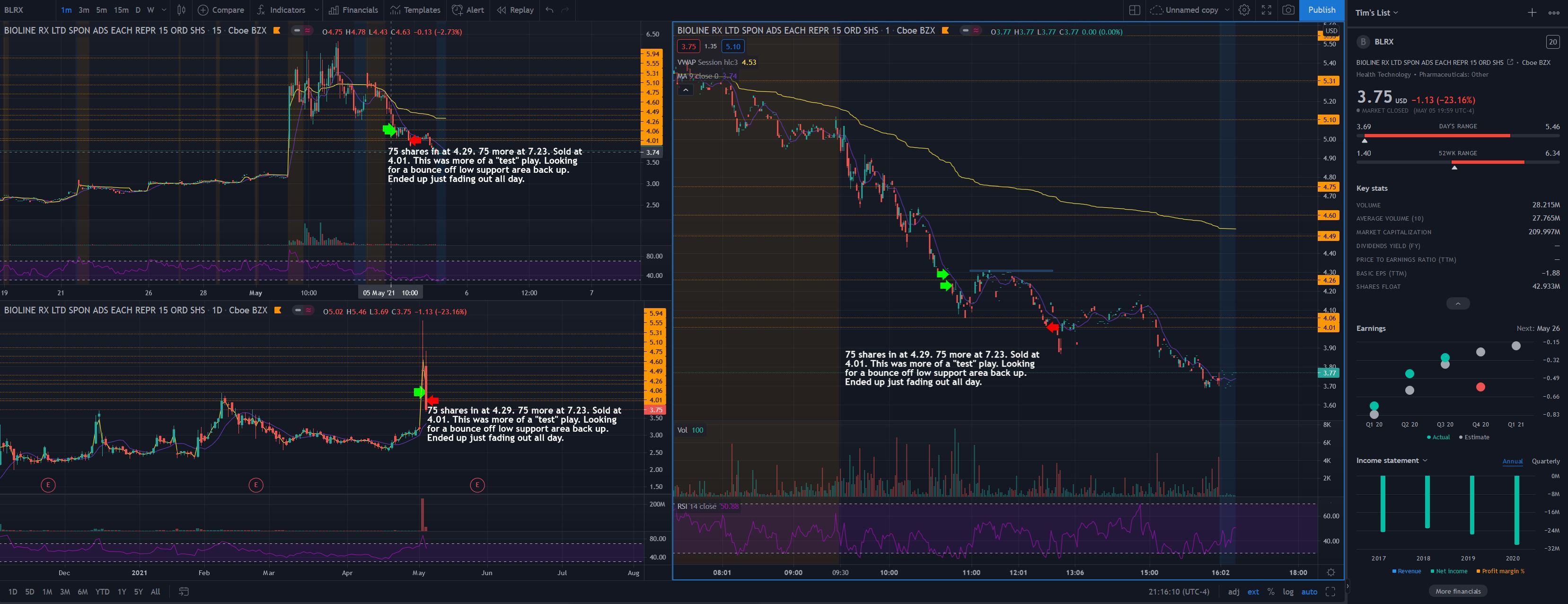Image resolution: width=1568 pixels, height=604 pixels.
Task: Select the 15m timeframe
Action: [x=121, y=10]
